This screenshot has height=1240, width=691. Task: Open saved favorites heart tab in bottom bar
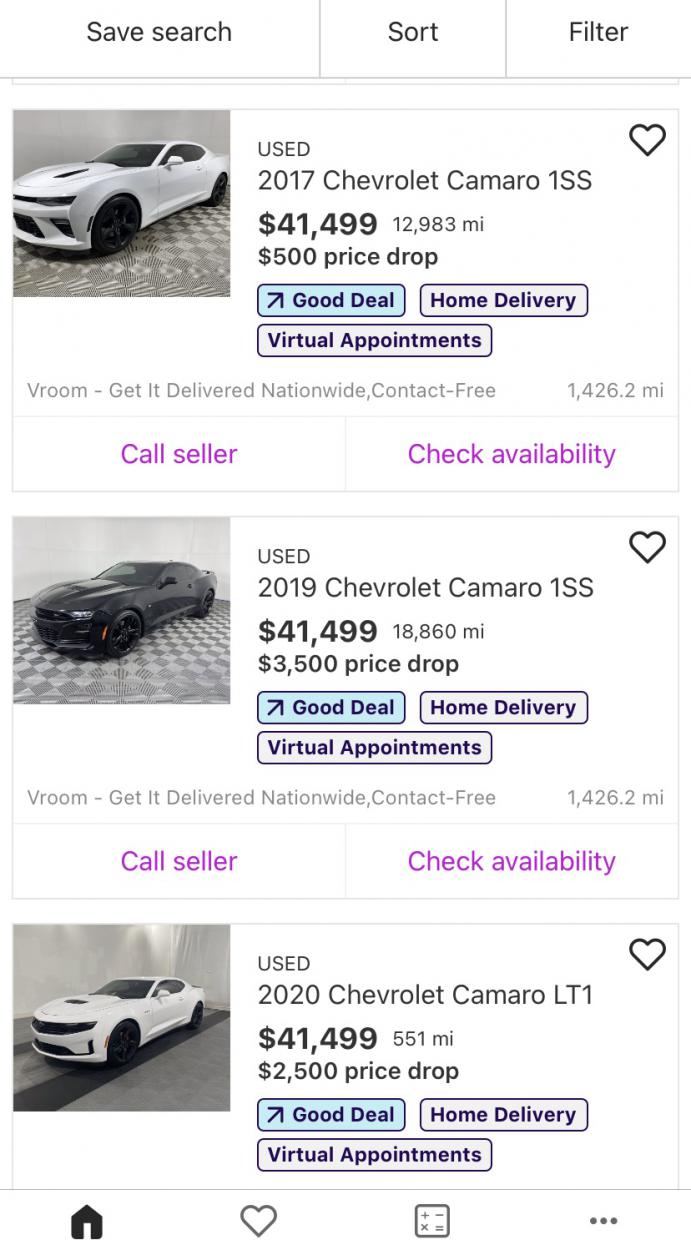point(259,1220)
